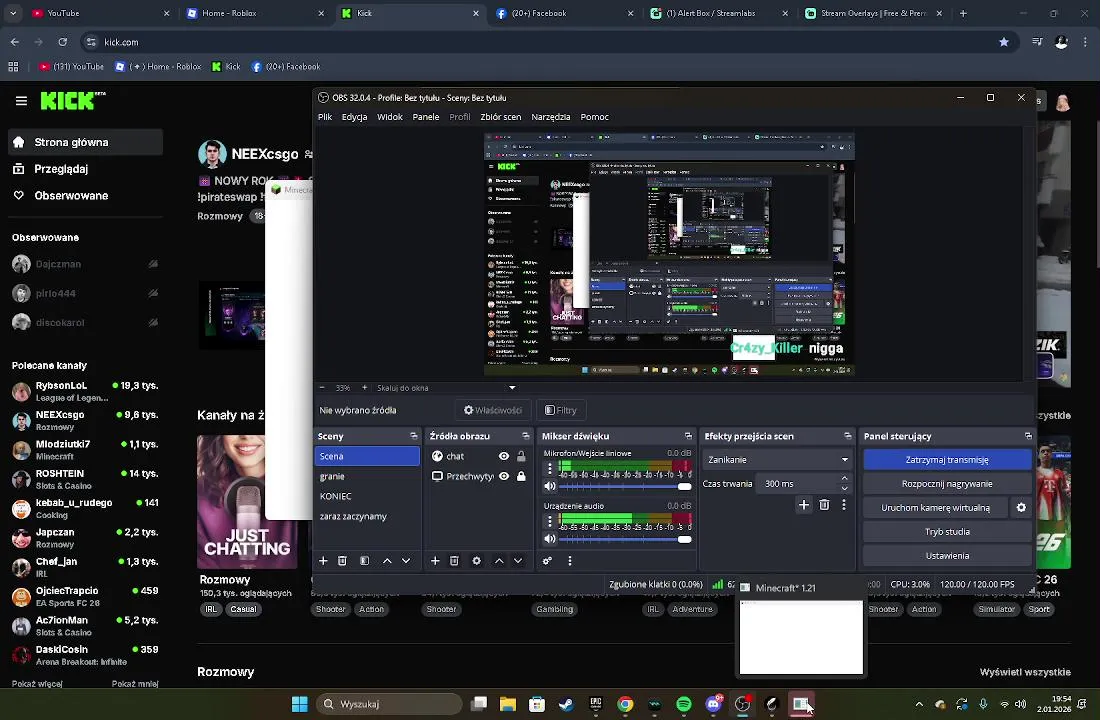Screen dimensions: 1100x720
Task: Move scene up with Sceny up arrow
Action: pyautogui.click(x=387, y=561)
